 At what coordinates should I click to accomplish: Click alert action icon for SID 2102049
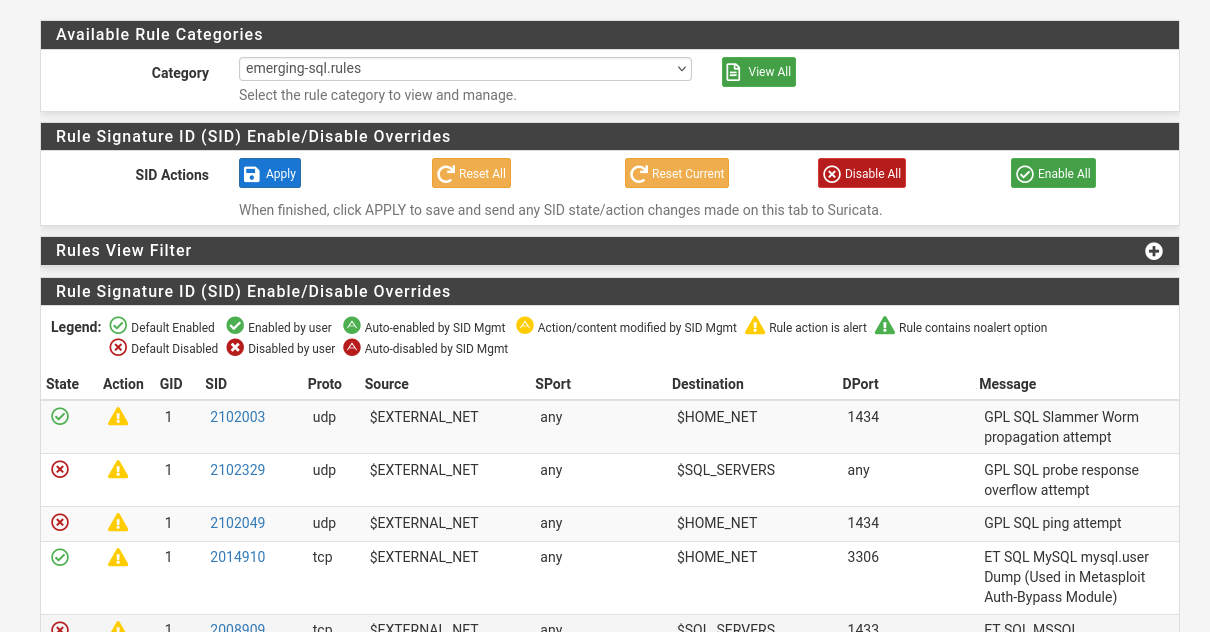tap(118, 522)
